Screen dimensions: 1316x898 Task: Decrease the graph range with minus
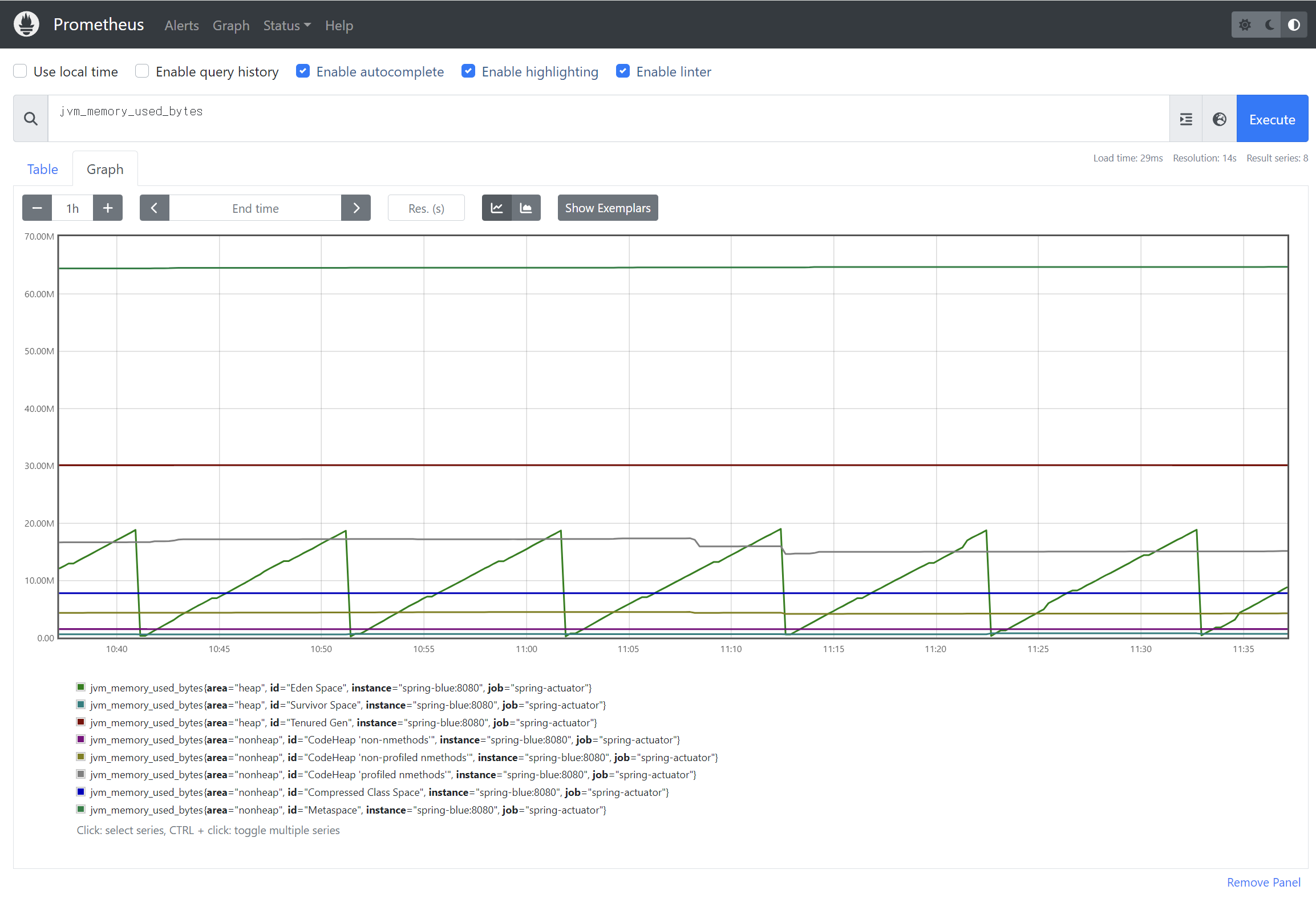coord(37,208)
